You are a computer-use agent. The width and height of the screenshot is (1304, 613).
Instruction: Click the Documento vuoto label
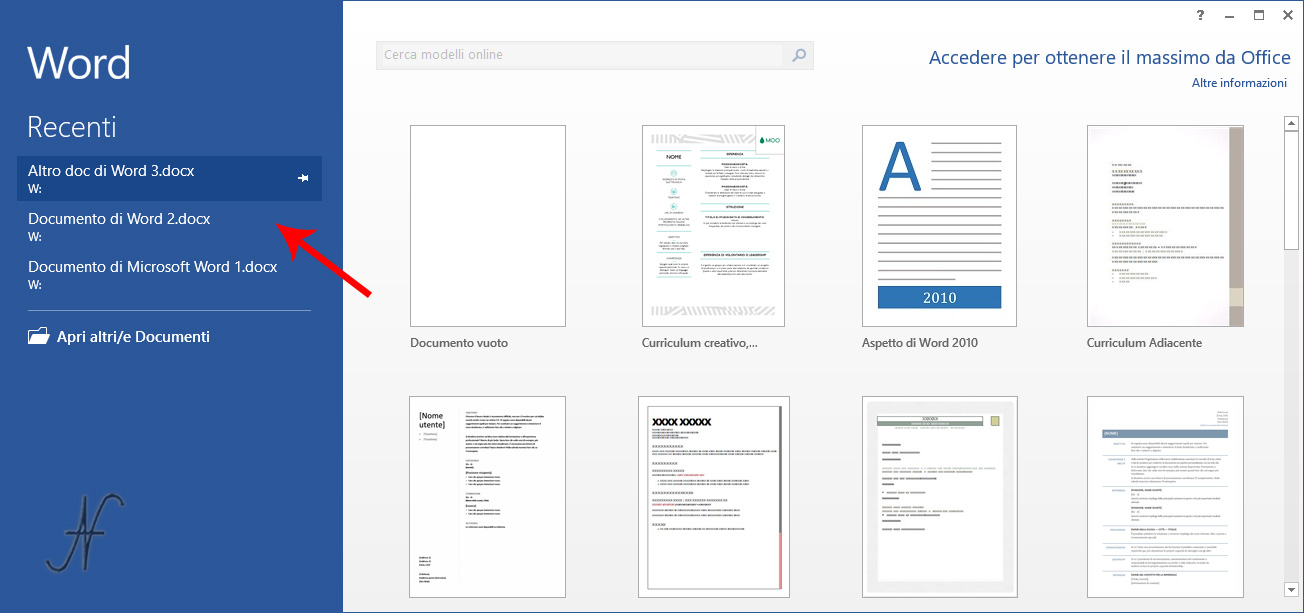coord(459,343)
